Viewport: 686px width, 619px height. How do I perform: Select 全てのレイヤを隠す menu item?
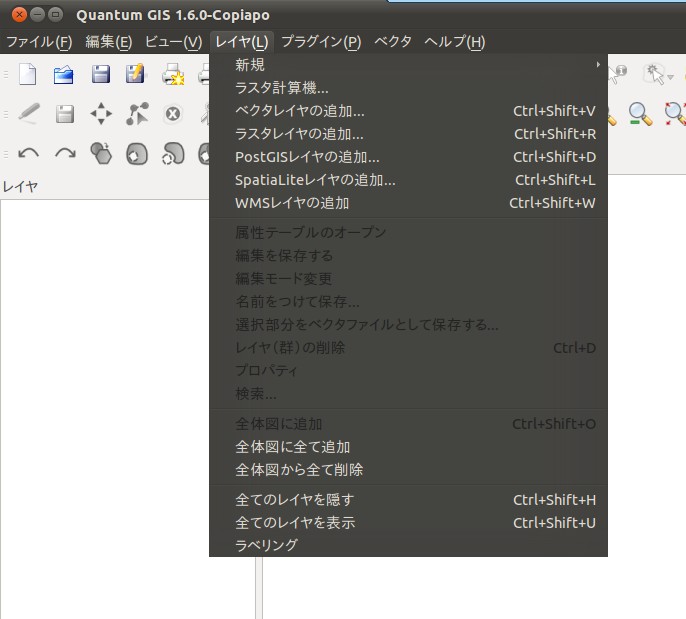[x=408, y=500]
